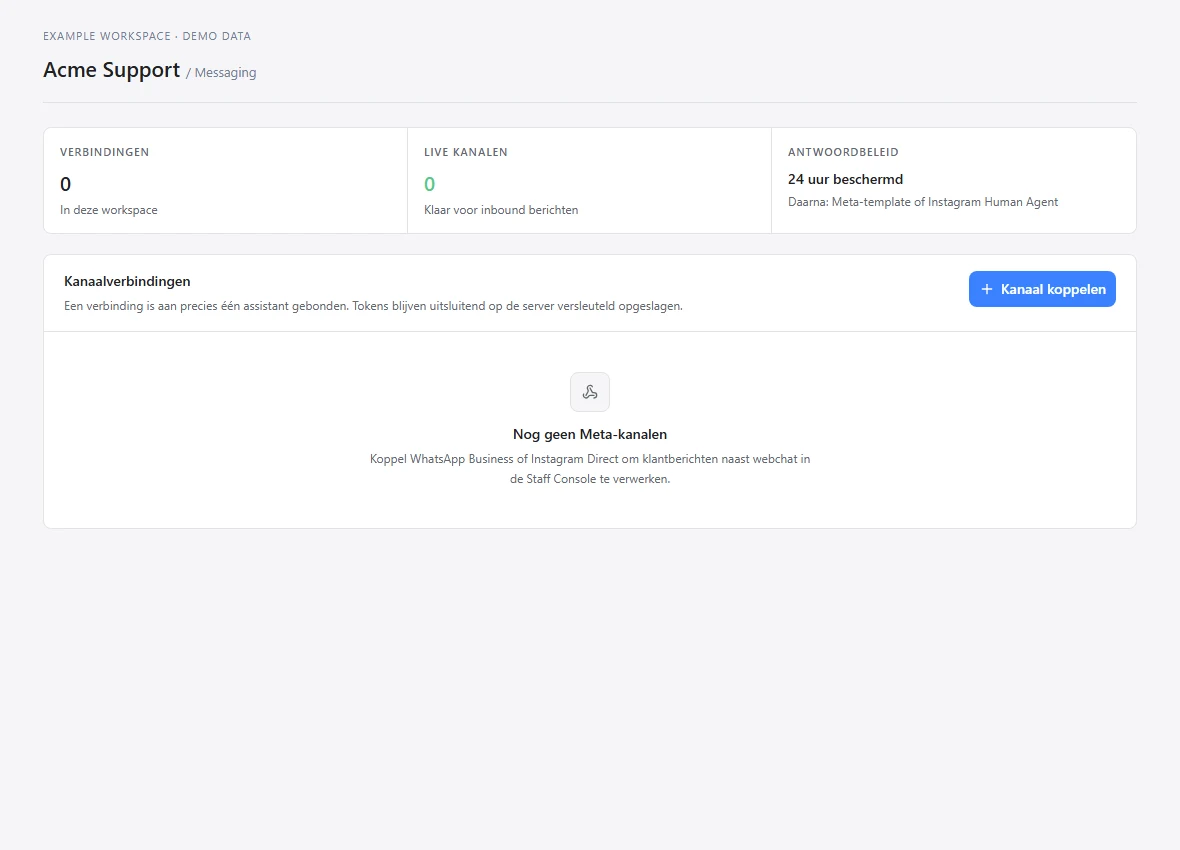Image resolution: width=1180 pixels, height=850 pixels.
Task: Click the LIVE KANALEN card label
Action: tap(466, 152)
